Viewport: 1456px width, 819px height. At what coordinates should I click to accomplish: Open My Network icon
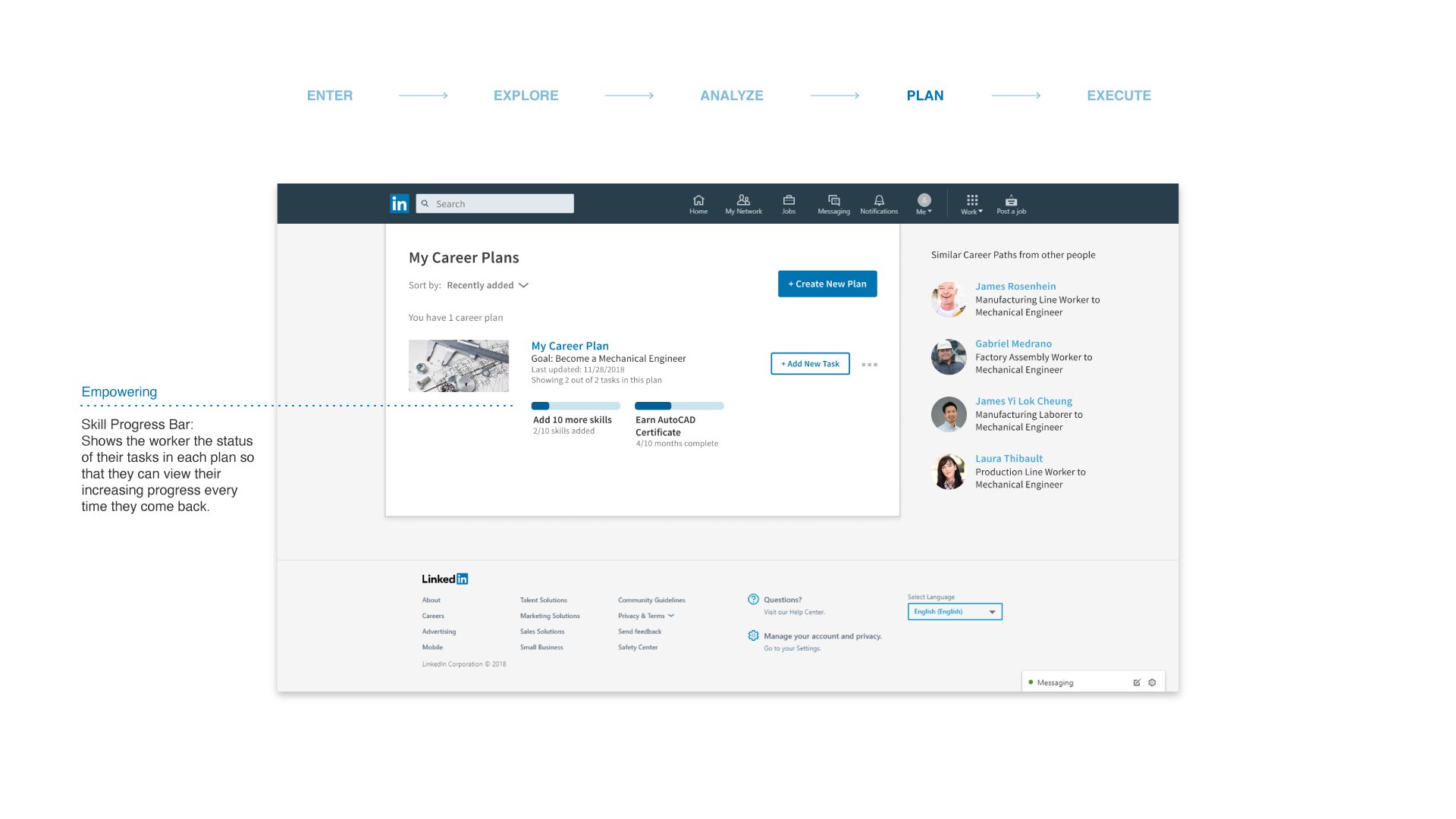tap(743, 201)
